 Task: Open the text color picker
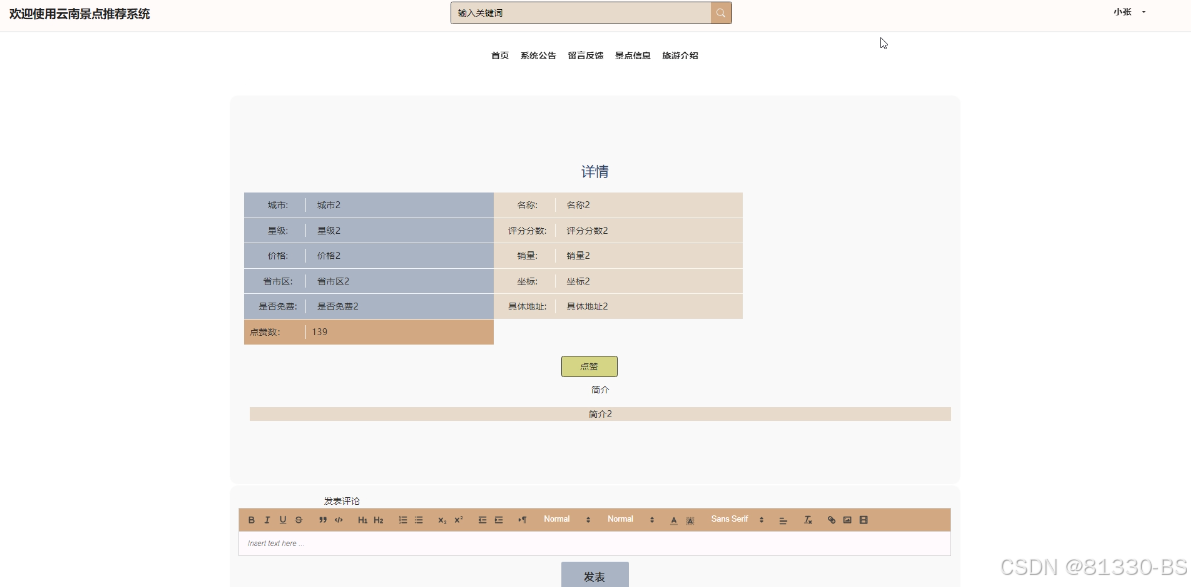point(674,520)
